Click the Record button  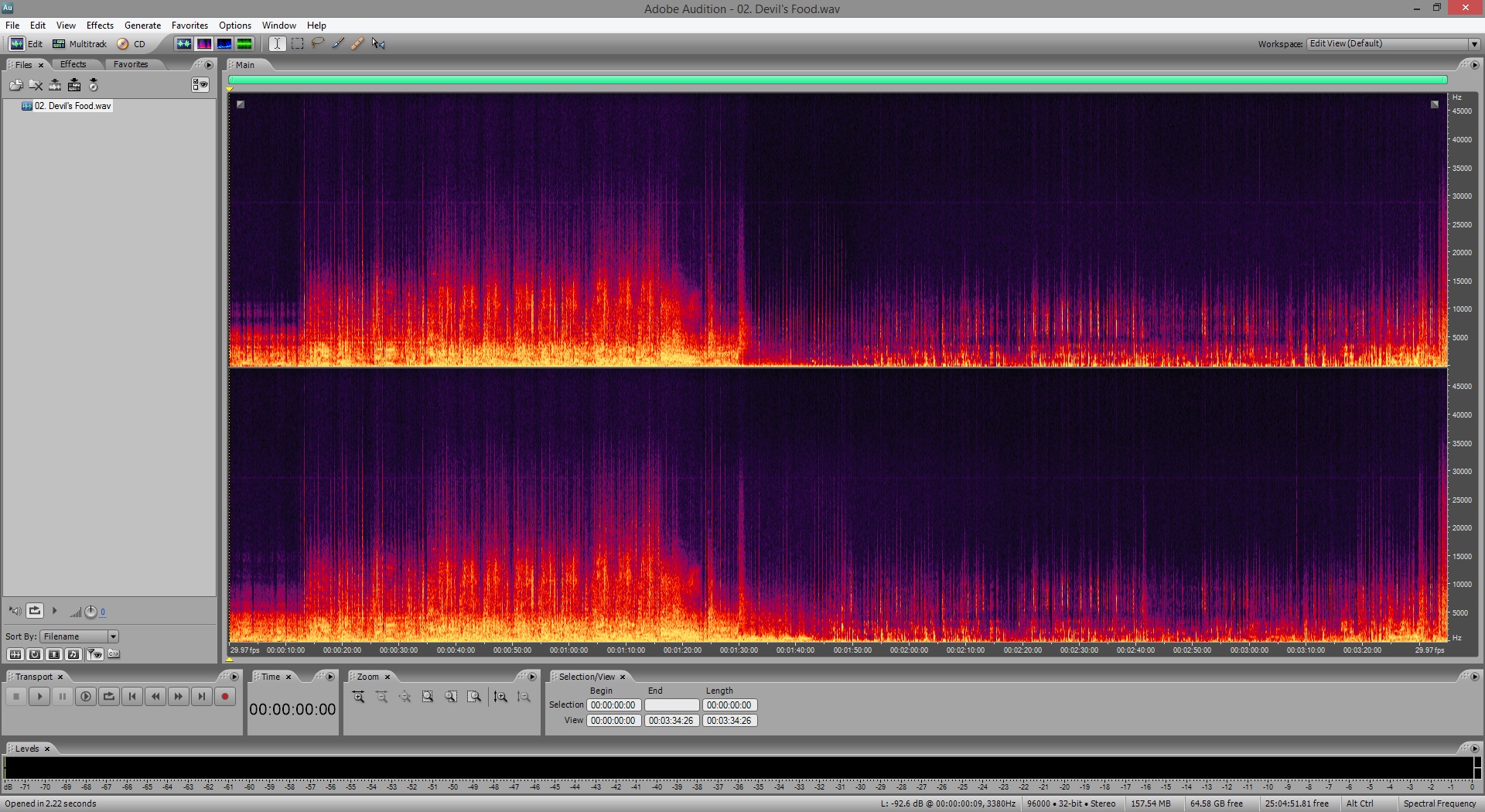point(225,697)
